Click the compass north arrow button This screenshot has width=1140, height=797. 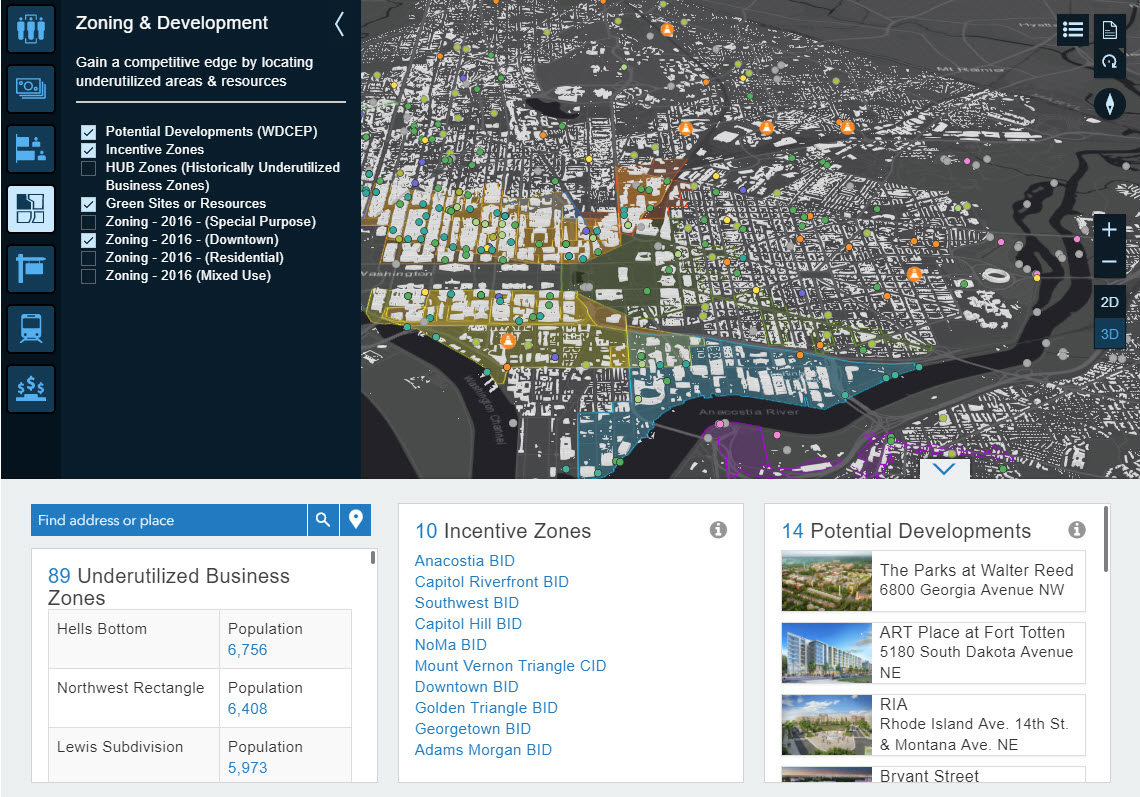pyautogui.click(x=1109, y=104)
